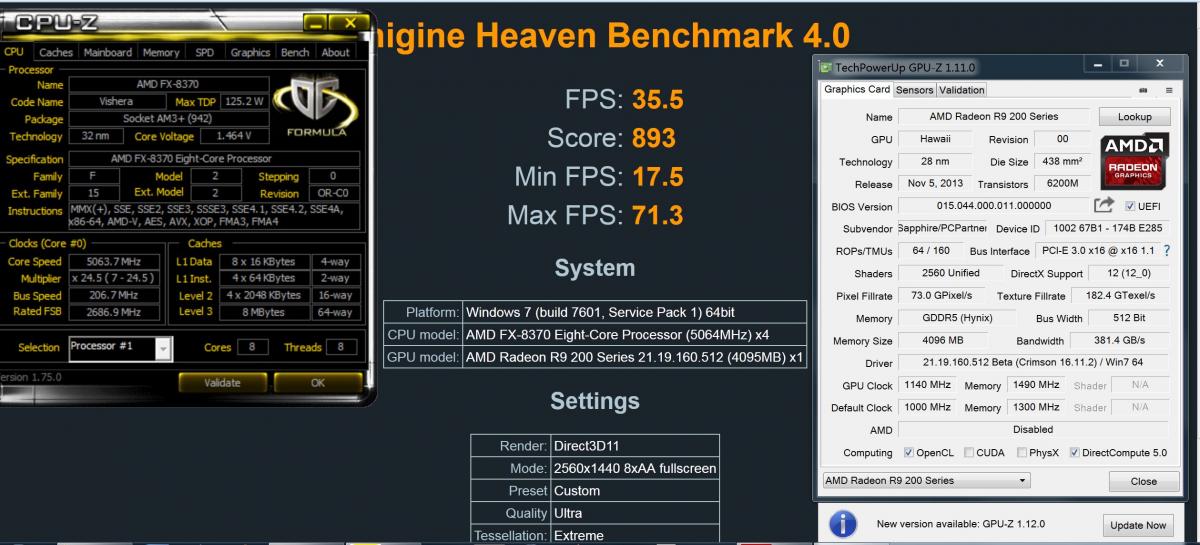
Task: Toggle the PhysX checkbox
Action: pyautogui.click(x=1022, y=452)
